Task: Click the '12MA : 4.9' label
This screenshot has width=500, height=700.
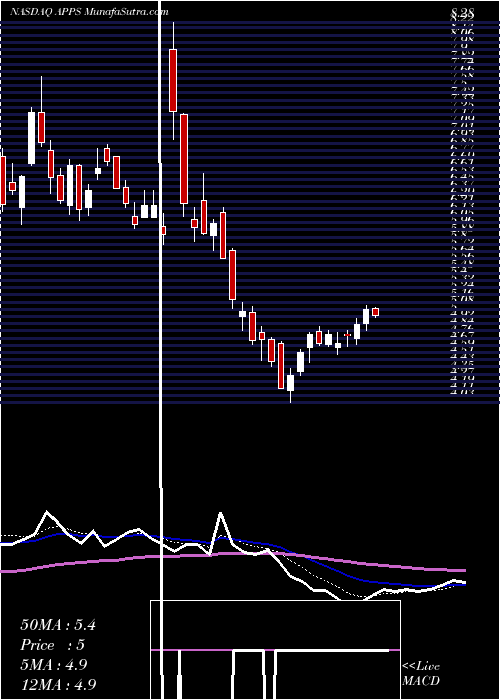Action: coord(58,684)
